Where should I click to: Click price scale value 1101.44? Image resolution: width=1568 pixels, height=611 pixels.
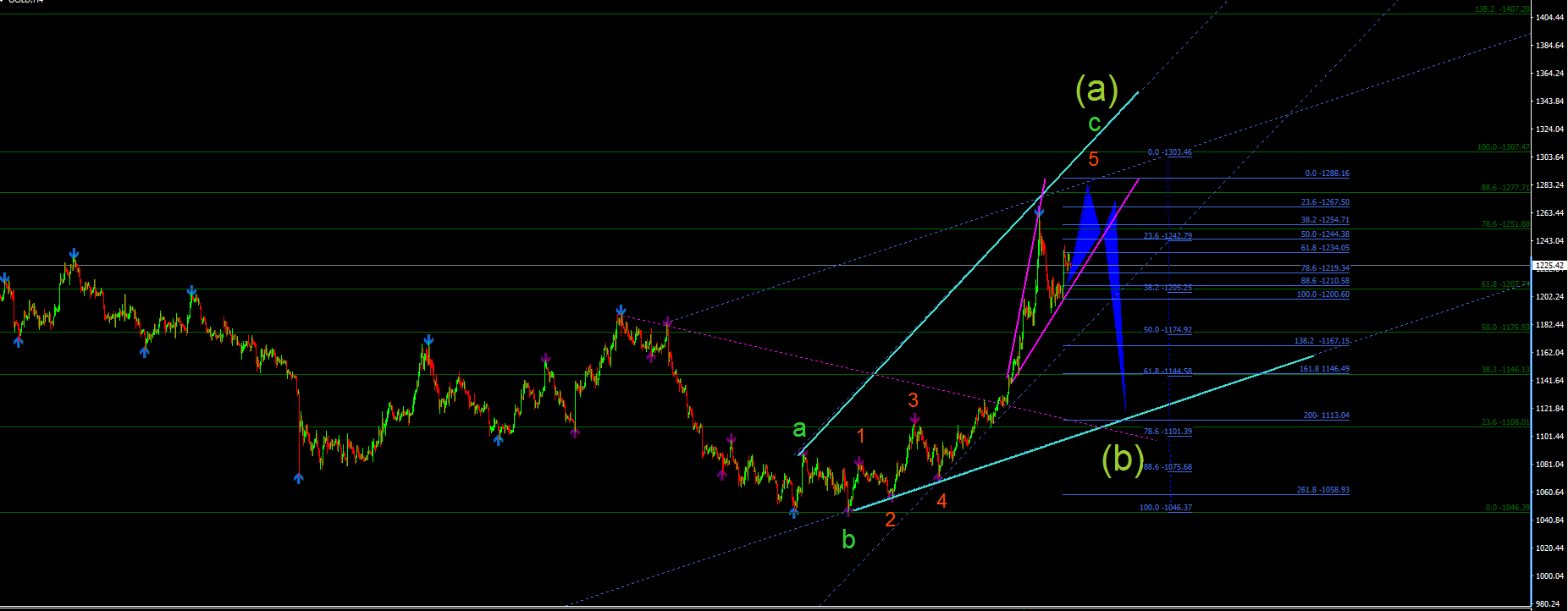point(1549,436)
